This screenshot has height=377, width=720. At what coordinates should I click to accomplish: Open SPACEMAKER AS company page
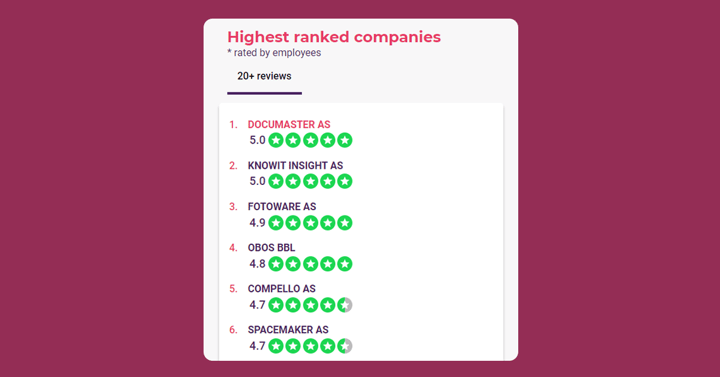tap(288, 330)
